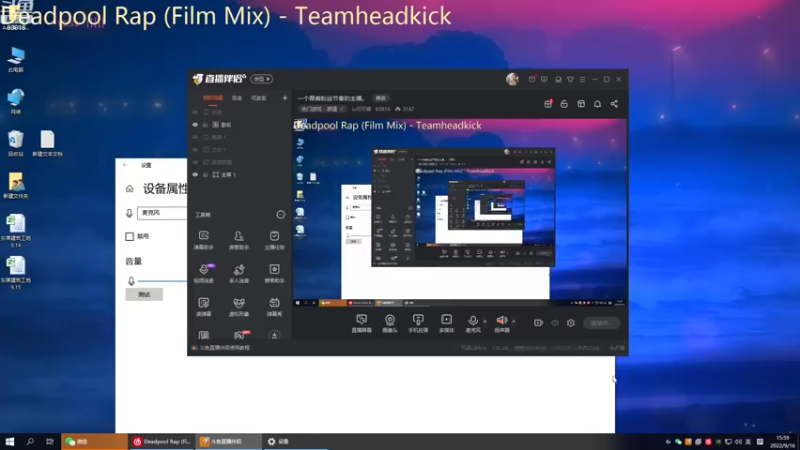Open the 房管助手 room manager tool
This screenshot has width=800, height=450.
pos(239,240)
